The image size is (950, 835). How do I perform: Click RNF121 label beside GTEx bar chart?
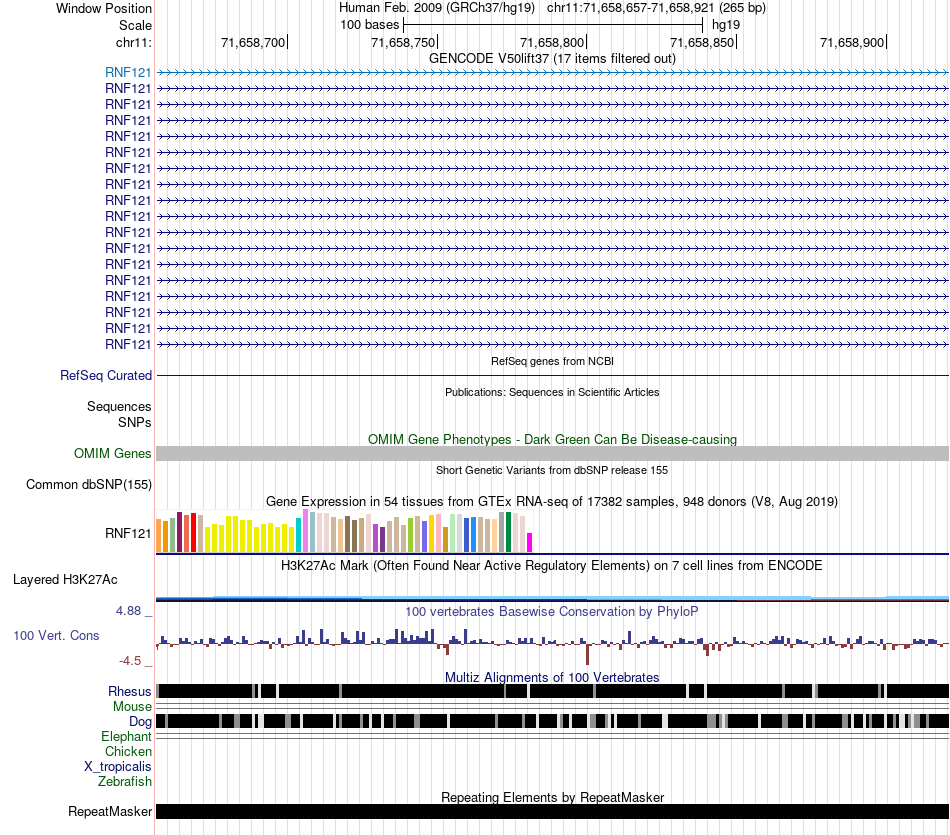128,533
